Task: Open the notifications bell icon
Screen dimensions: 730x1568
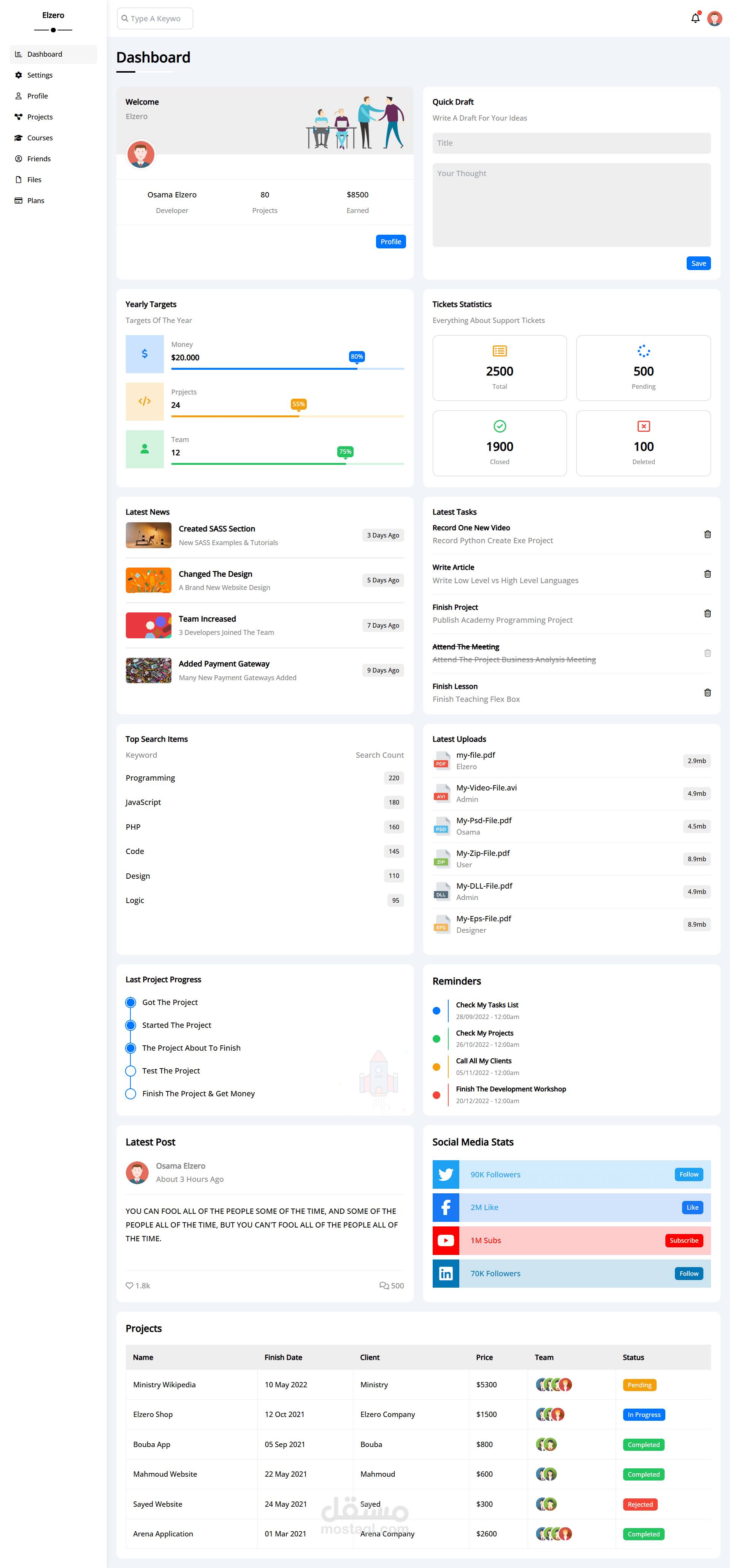Action: point(695,18)
